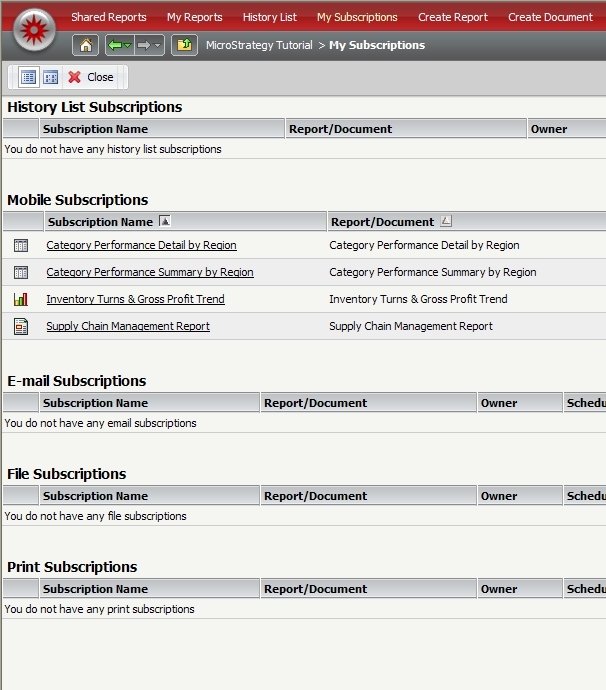This screenshot has height=690, width=606.
Task: Open Inventory Turns & Gross Profit Trend link
Action: [x=135, y=299]
